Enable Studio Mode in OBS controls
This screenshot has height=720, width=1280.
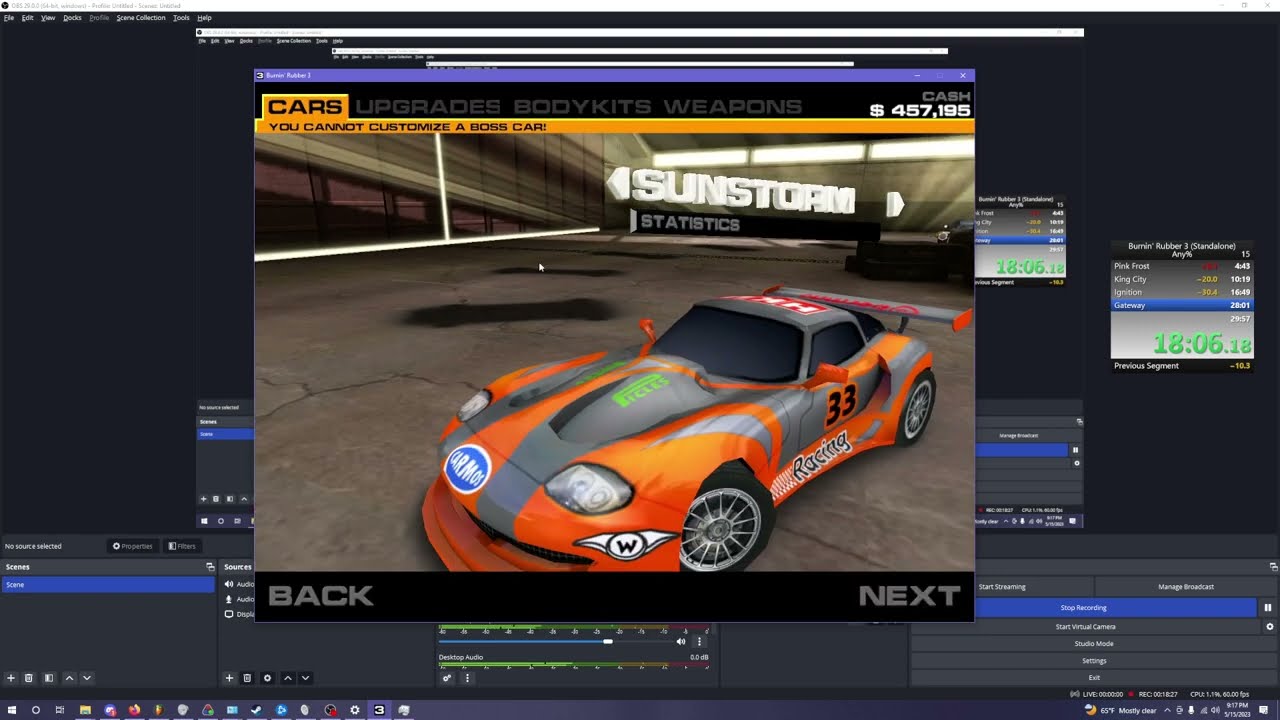(x=1094, y=644)
